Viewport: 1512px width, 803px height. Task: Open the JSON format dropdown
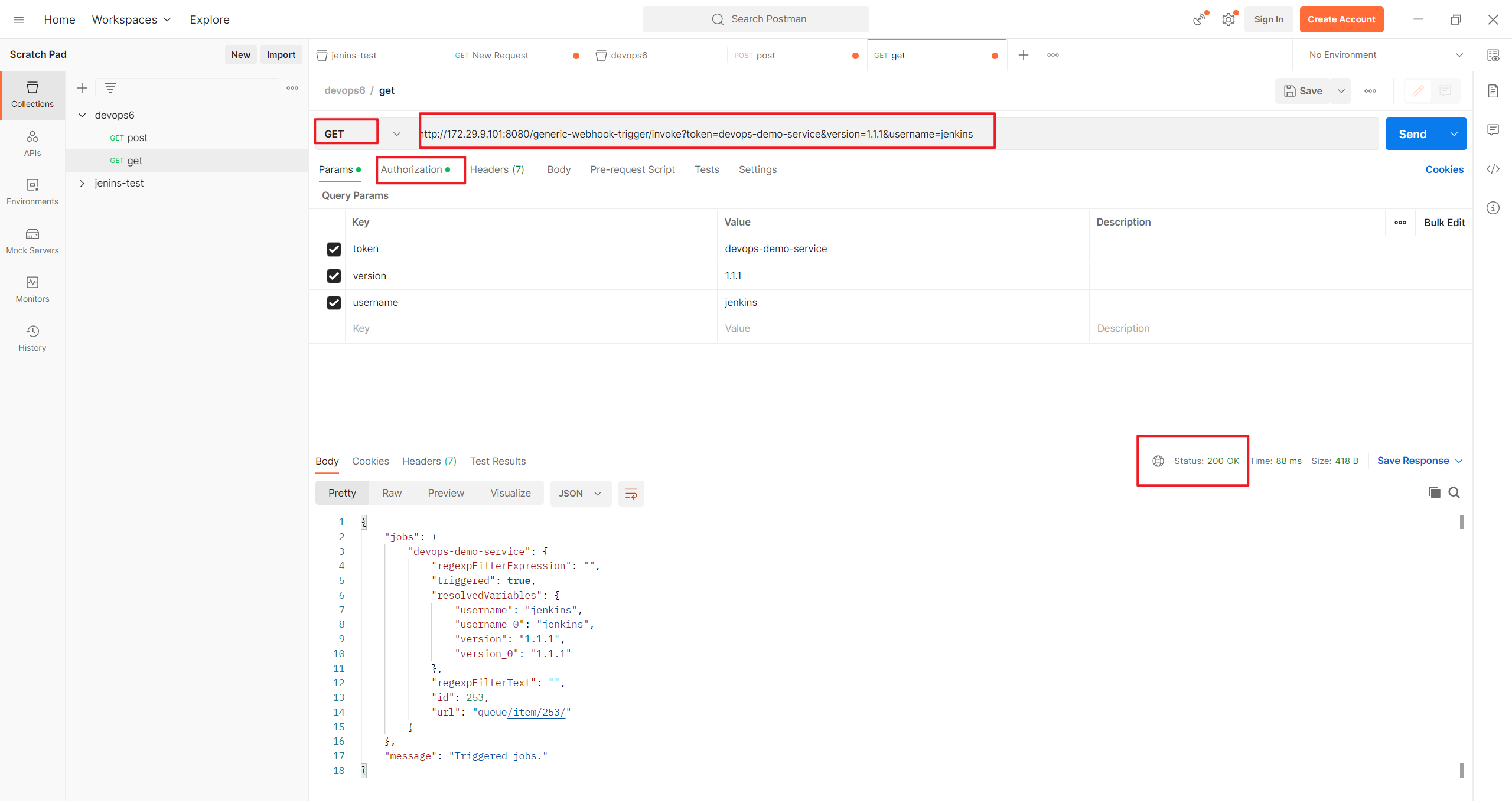click(x=580, y=494)
